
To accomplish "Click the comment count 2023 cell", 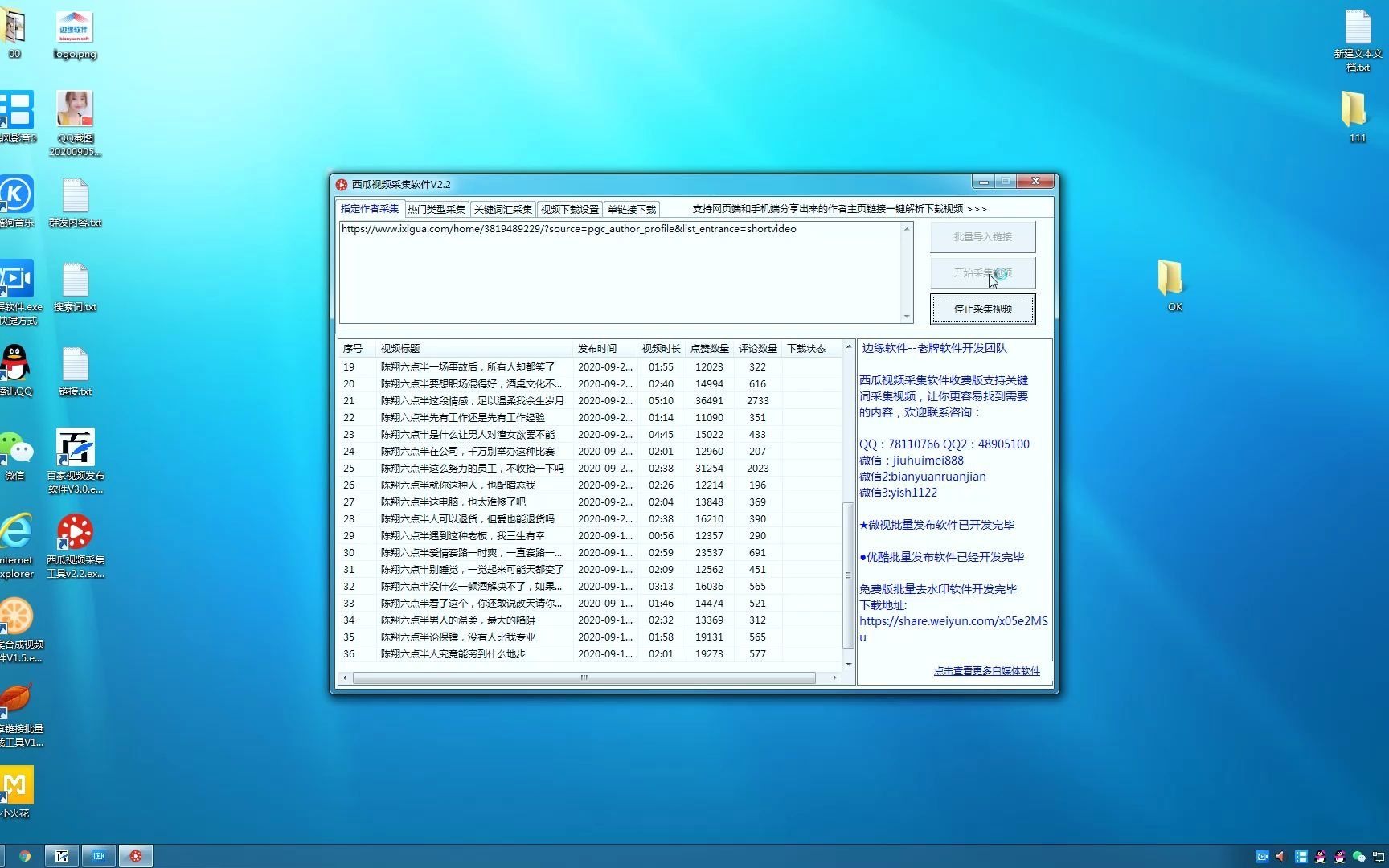I will tap(757, 469).
